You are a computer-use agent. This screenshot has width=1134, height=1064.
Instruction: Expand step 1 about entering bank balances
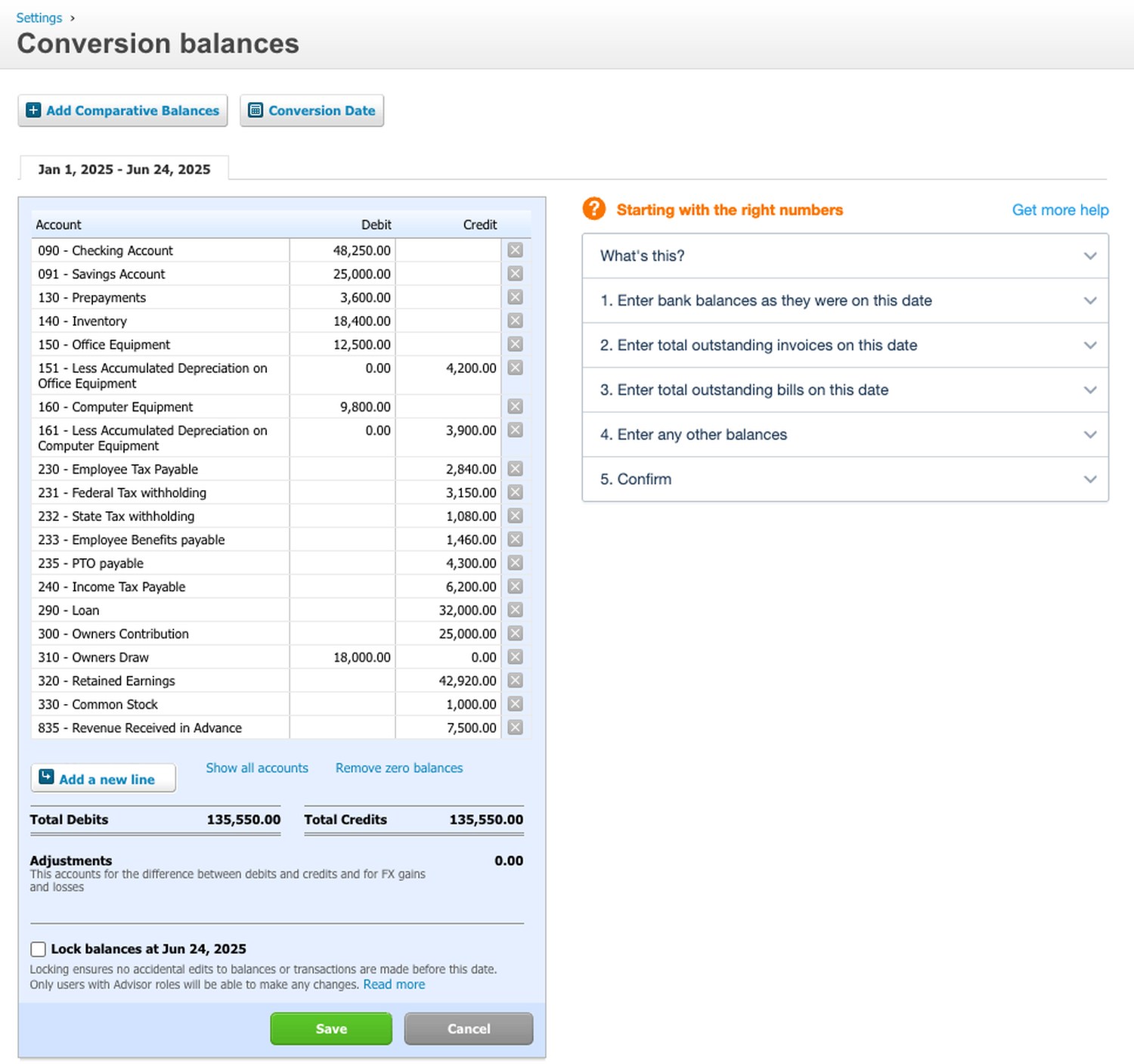pos(845,300)
